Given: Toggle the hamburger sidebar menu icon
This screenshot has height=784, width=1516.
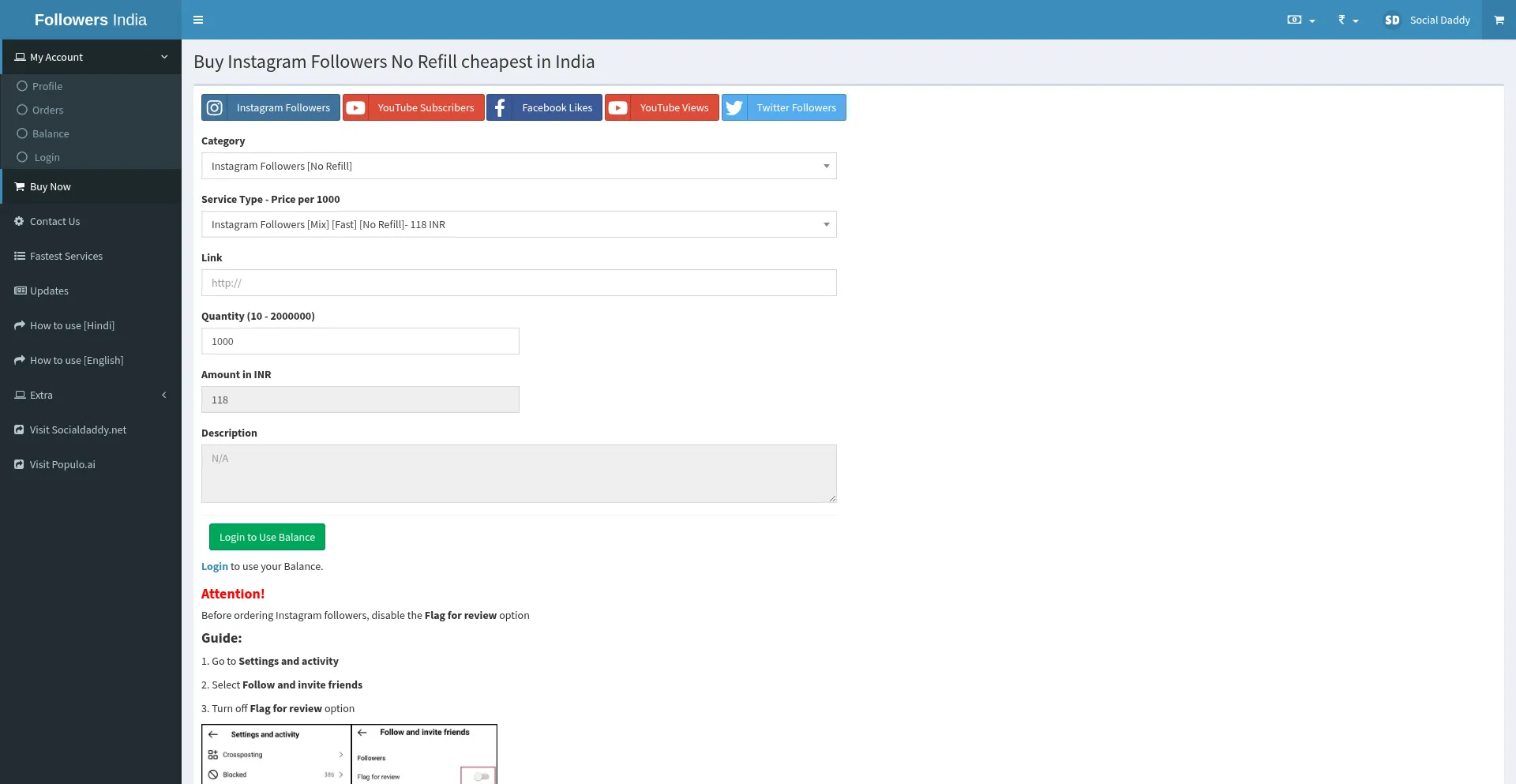Looking at the screenshot, I should (198, 20).
